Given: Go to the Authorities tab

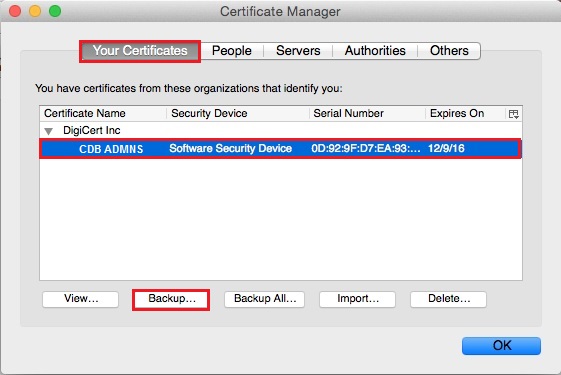Looking at the screenshot, I should coord(375,51).
